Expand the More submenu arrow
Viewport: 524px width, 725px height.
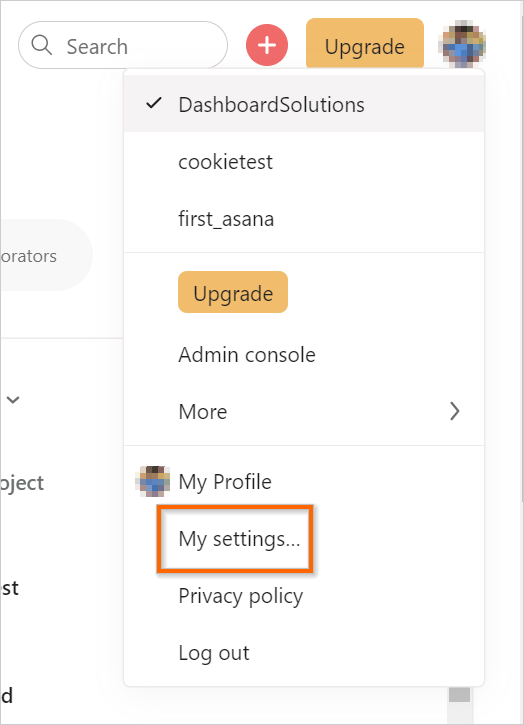(455, 411)
